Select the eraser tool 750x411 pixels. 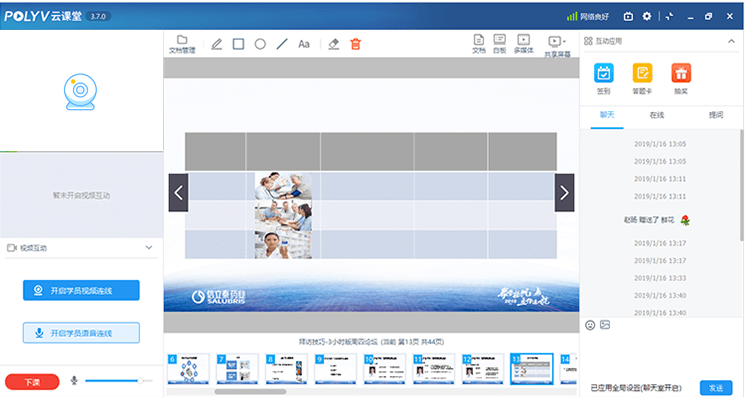coord(334,44)
